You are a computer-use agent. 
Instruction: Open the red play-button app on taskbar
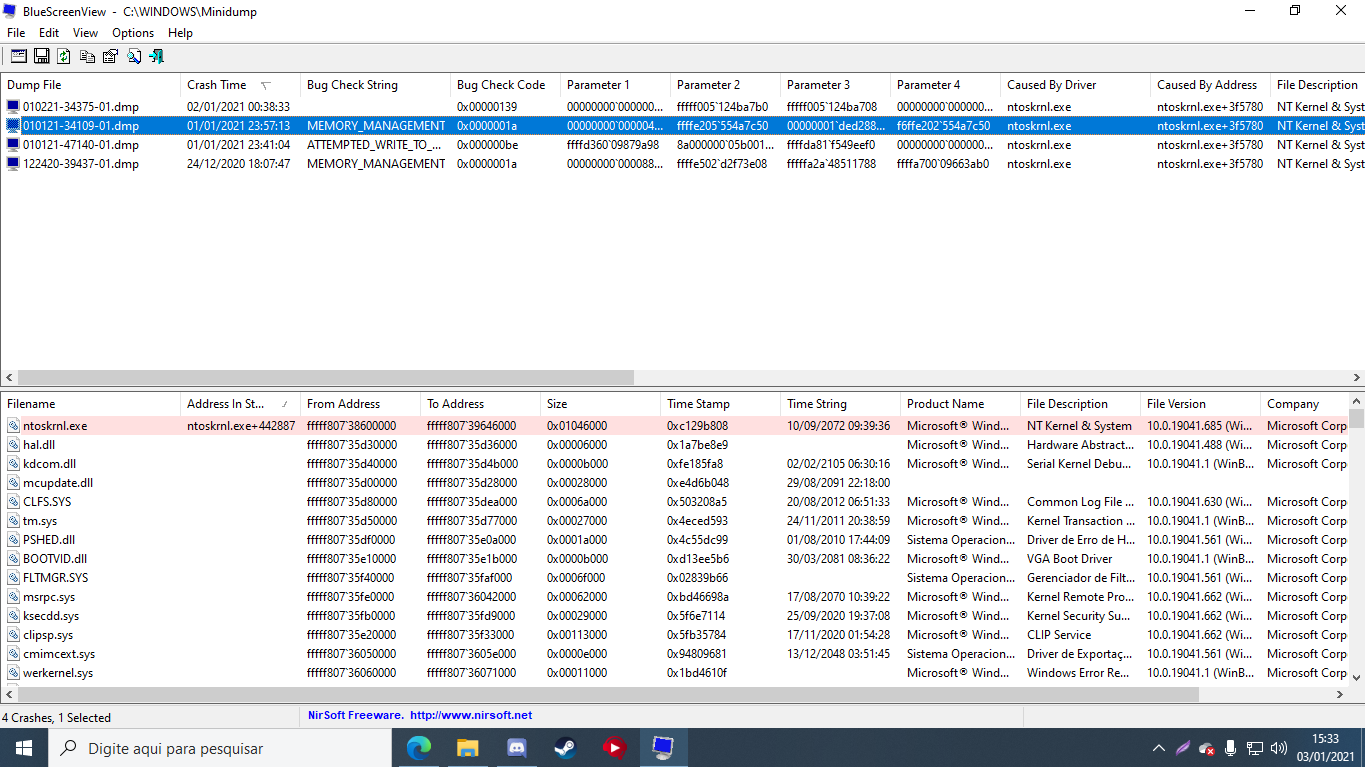pyautogui.click(x=614, y=748)
